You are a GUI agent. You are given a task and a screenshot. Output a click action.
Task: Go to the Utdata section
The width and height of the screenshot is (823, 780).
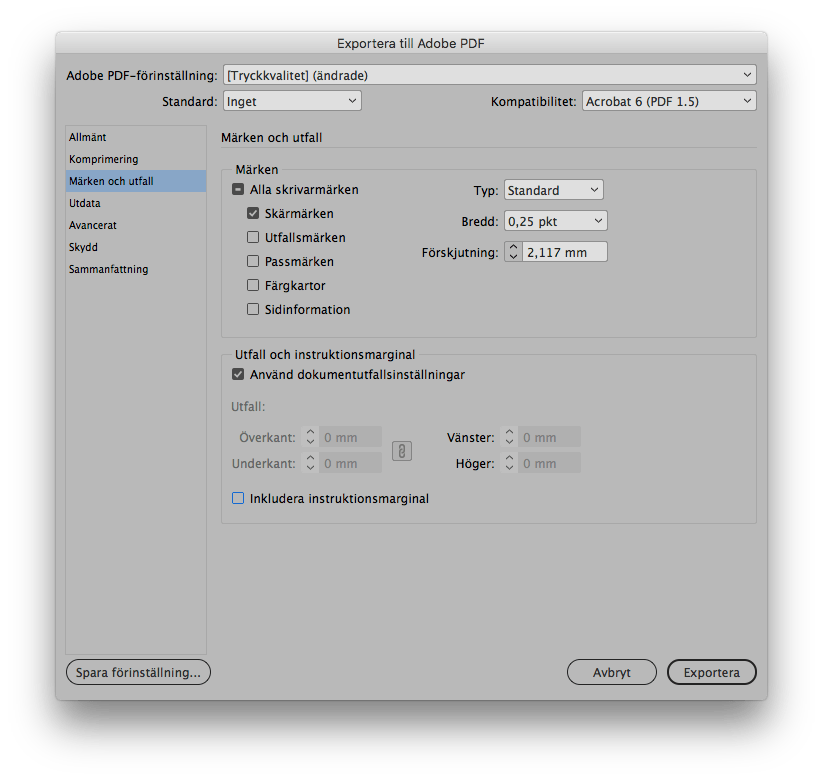coord(135,203)
